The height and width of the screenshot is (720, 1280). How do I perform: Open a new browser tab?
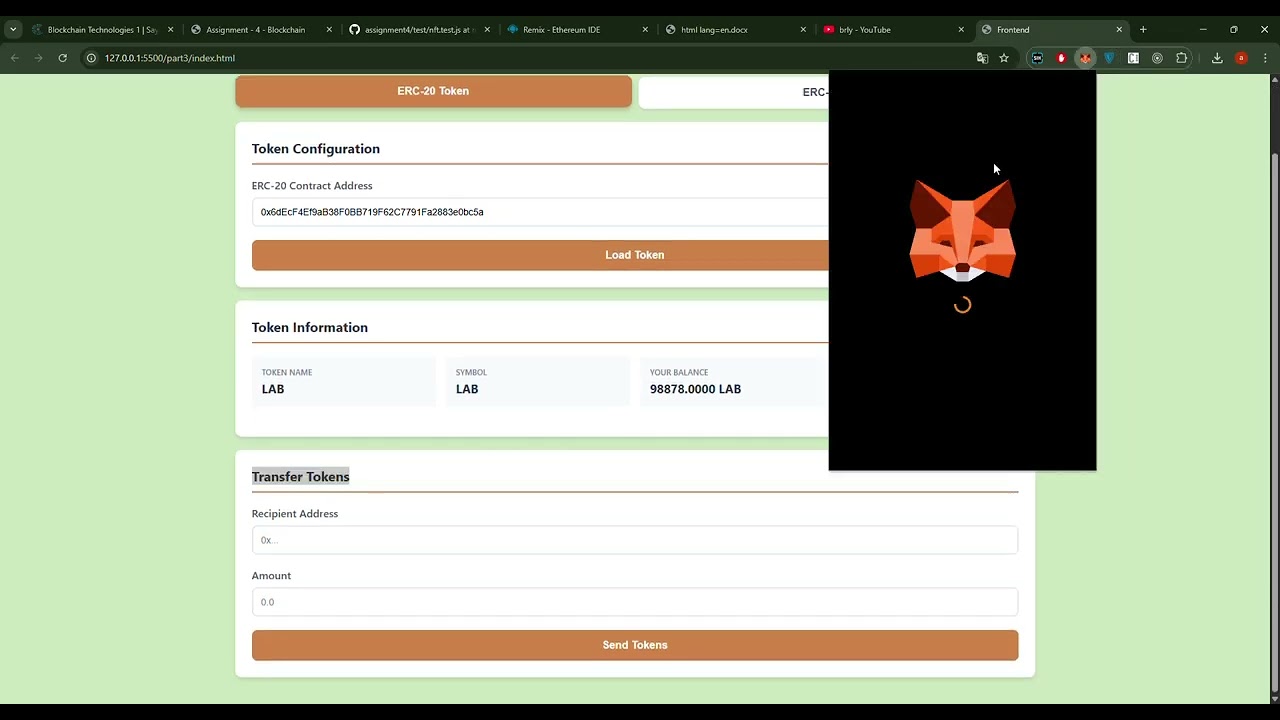tap(1143, 29)
